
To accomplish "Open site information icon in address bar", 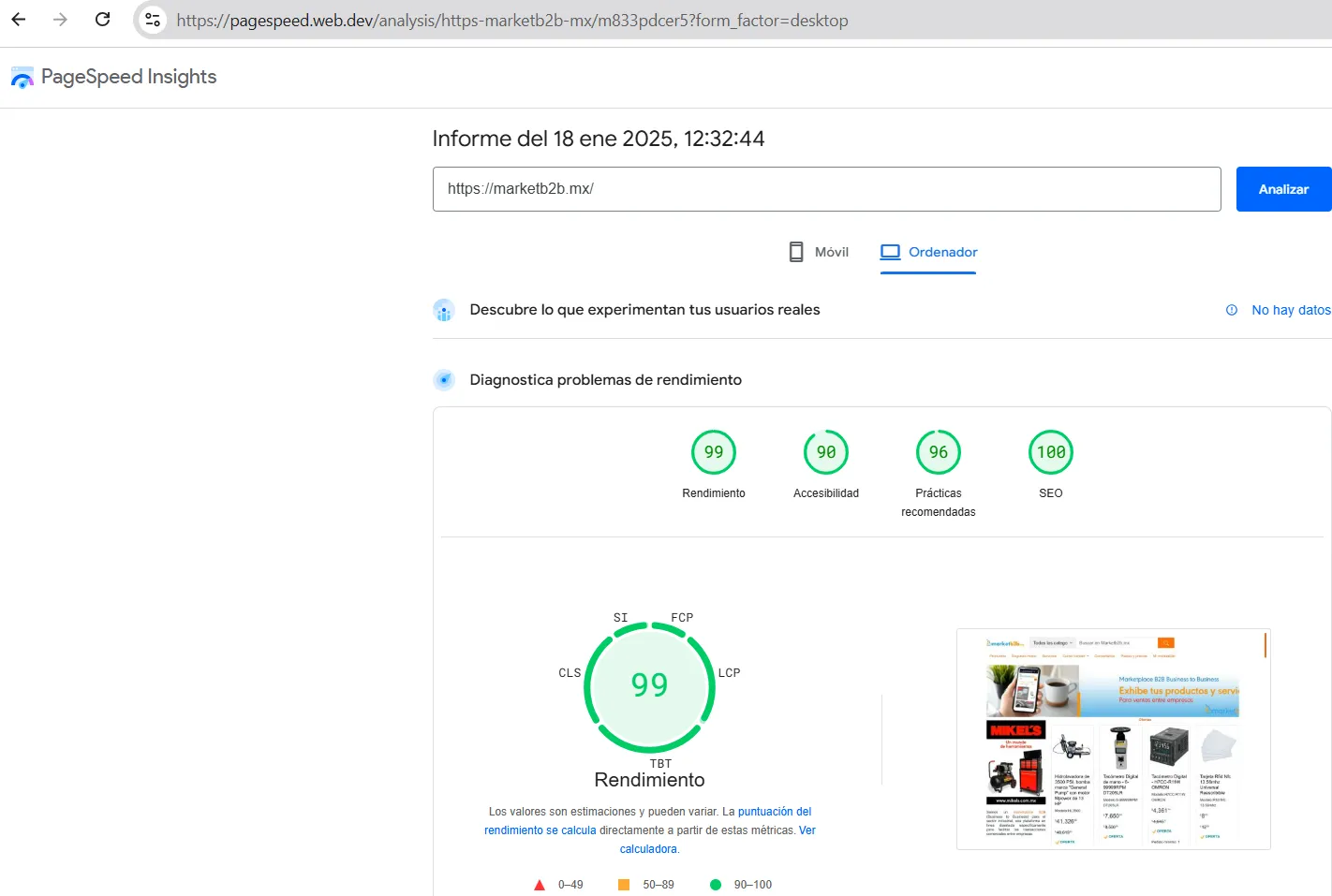I will click(x=153, y=20).
